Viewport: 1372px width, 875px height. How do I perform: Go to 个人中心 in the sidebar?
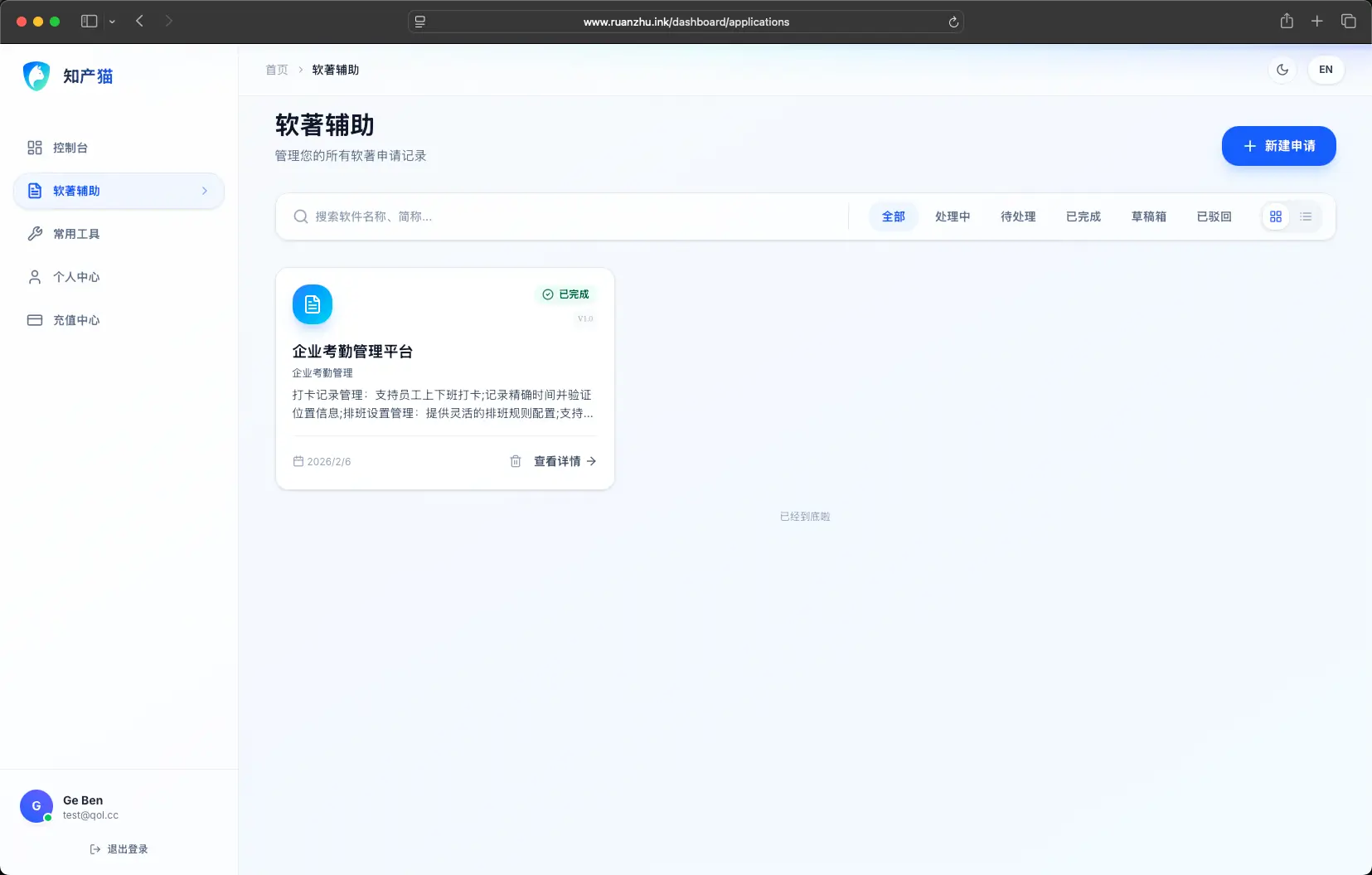(x=76, y=277)
